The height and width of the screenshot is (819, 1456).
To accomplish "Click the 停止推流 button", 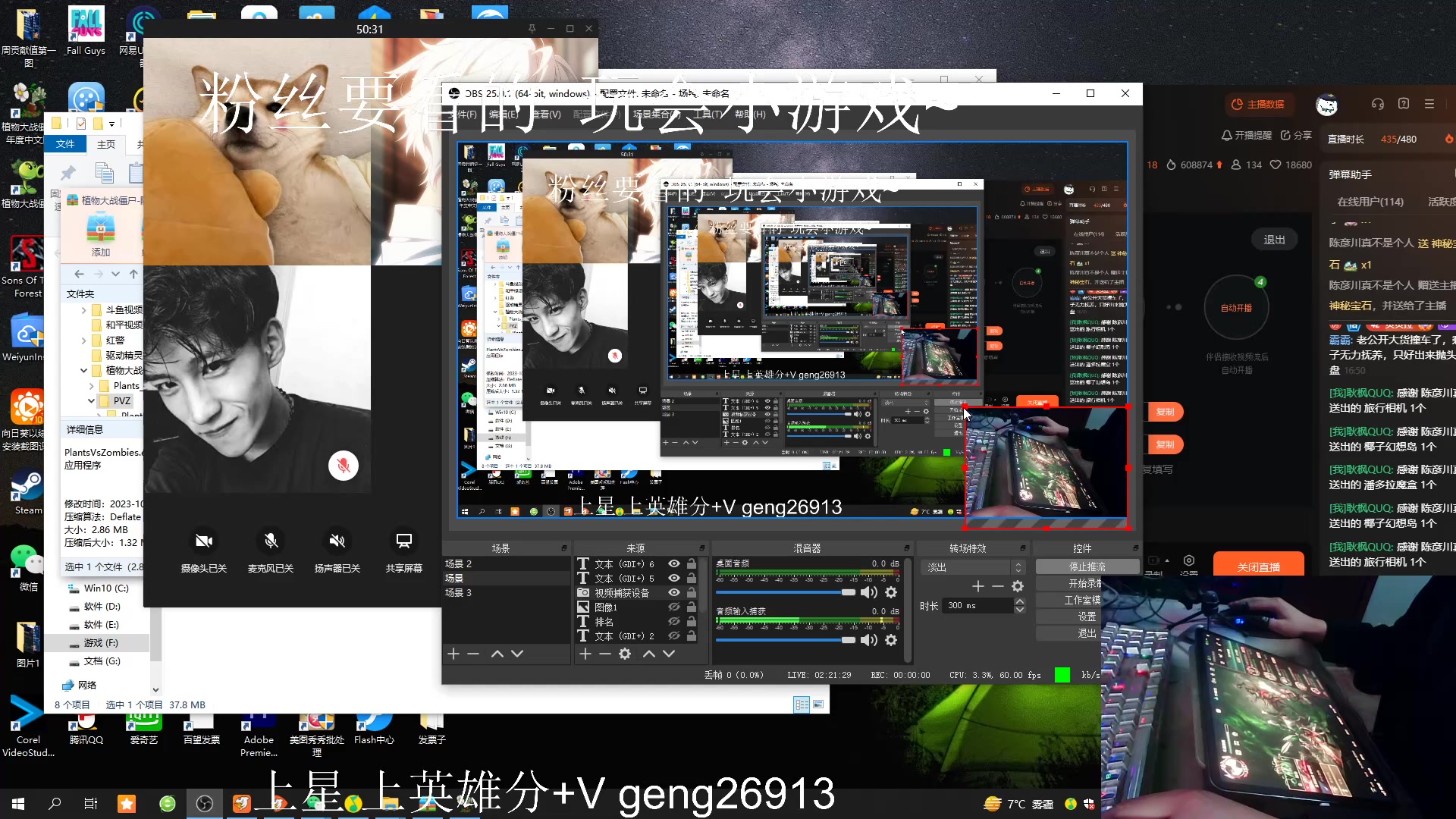I will coord(1087,567).
